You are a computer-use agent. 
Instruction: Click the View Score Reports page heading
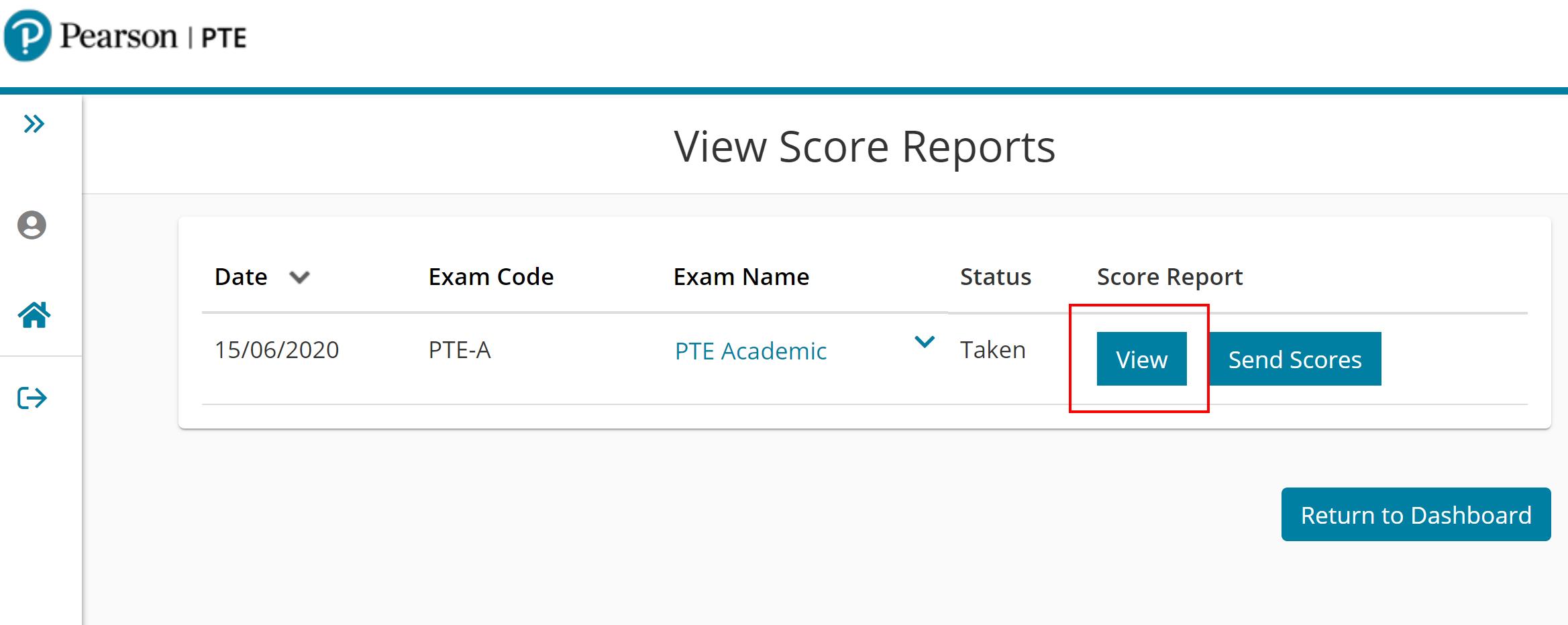(x=864, y=147)
